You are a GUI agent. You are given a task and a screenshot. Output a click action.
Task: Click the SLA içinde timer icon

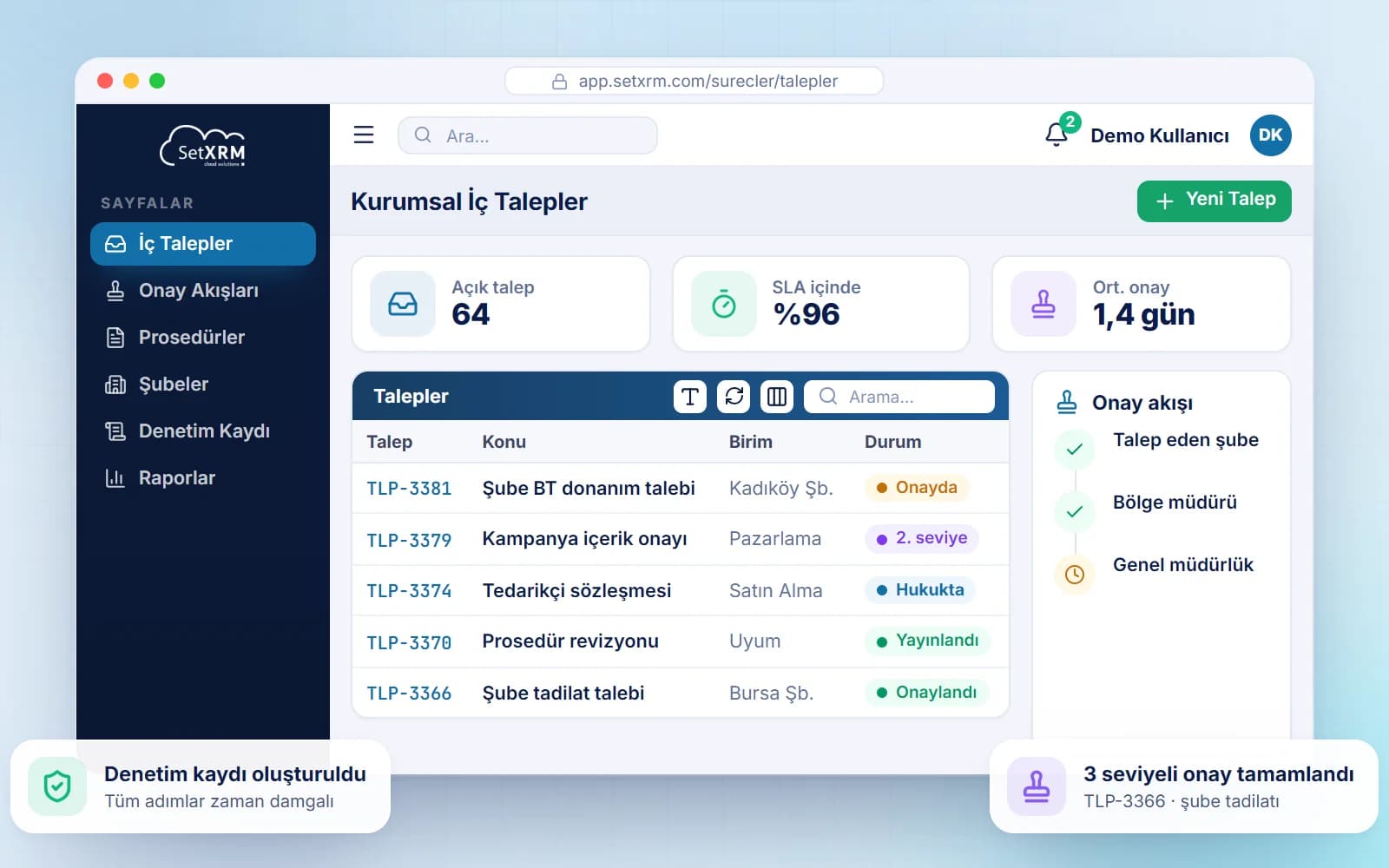723,304
